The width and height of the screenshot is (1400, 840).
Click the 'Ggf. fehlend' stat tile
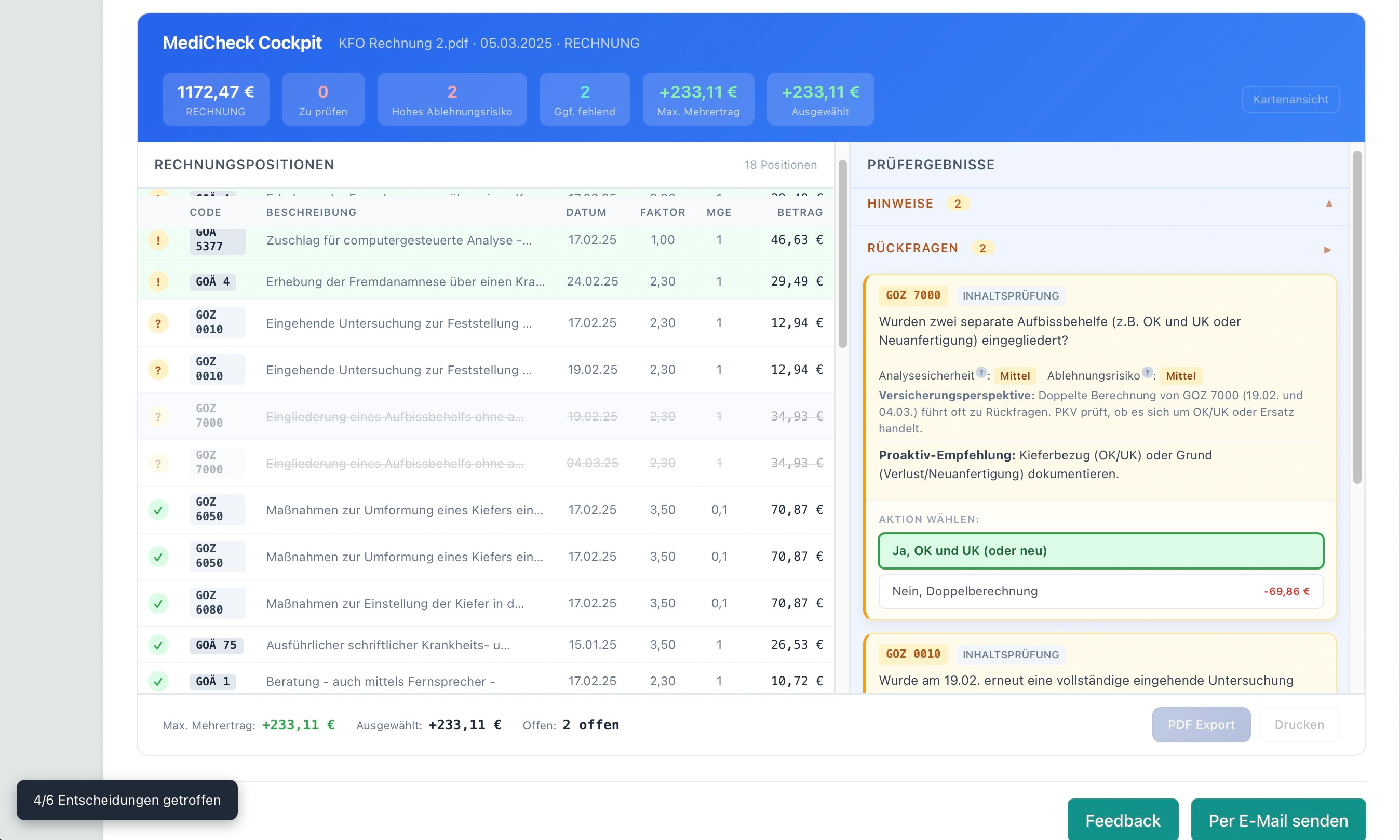(584, 100)
